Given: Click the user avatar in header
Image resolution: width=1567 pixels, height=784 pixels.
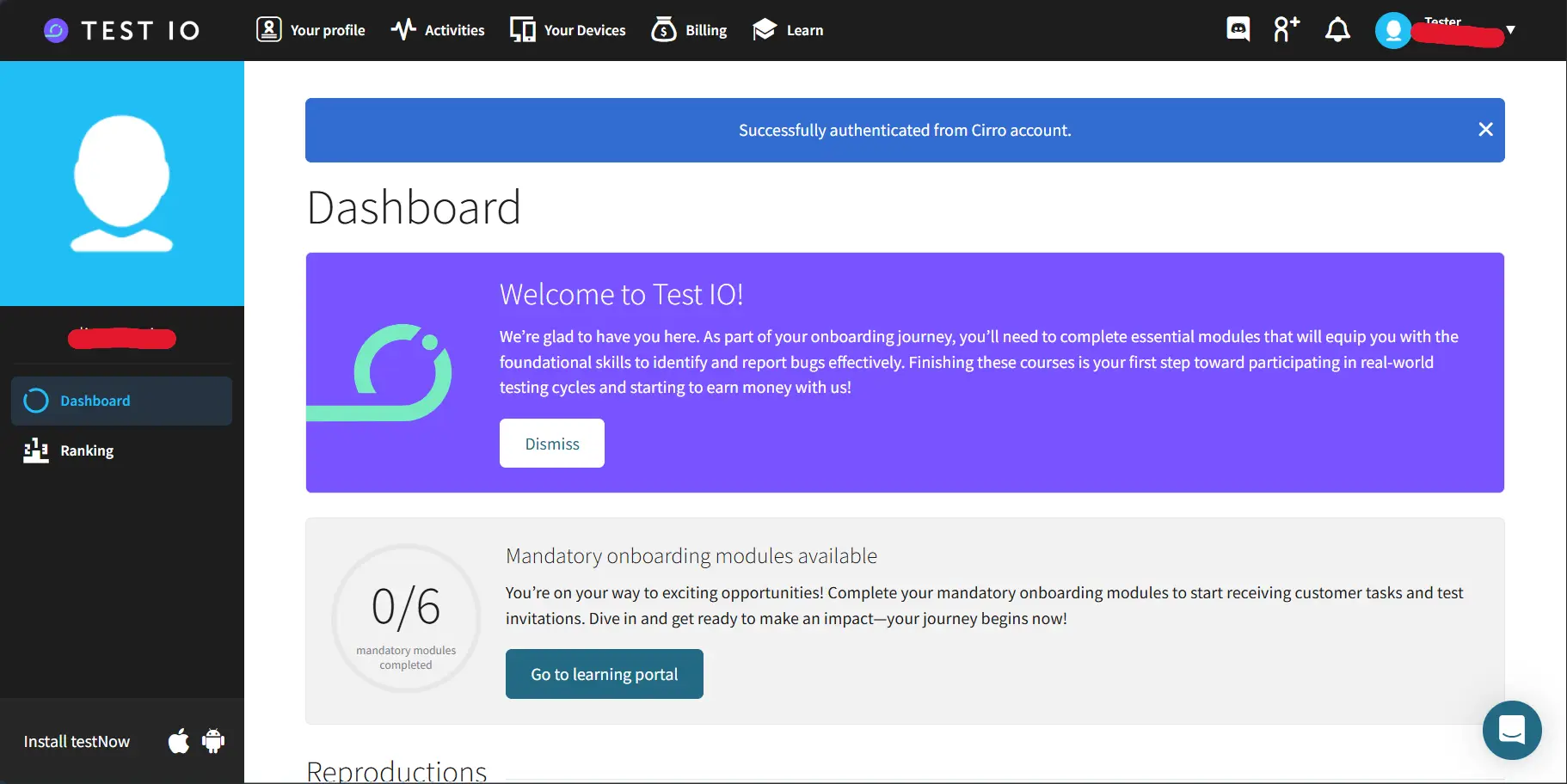Looking at the screenshot, I should [x=1393, y=31].
